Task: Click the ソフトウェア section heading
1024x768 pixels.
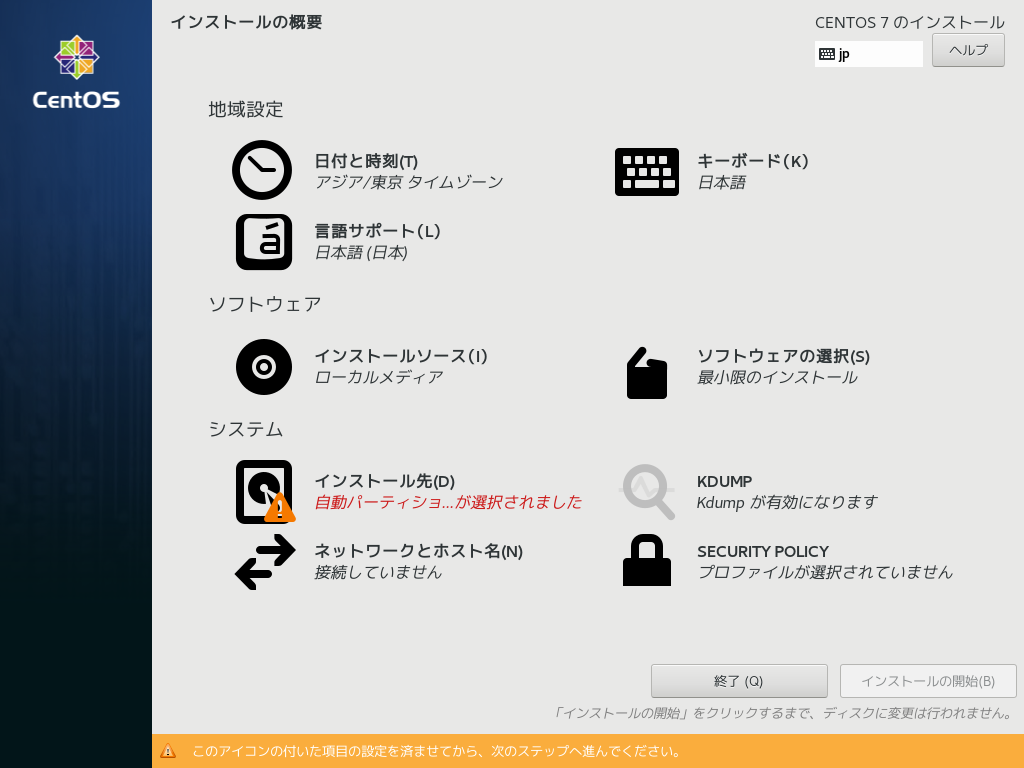Action: click(264, 304)
